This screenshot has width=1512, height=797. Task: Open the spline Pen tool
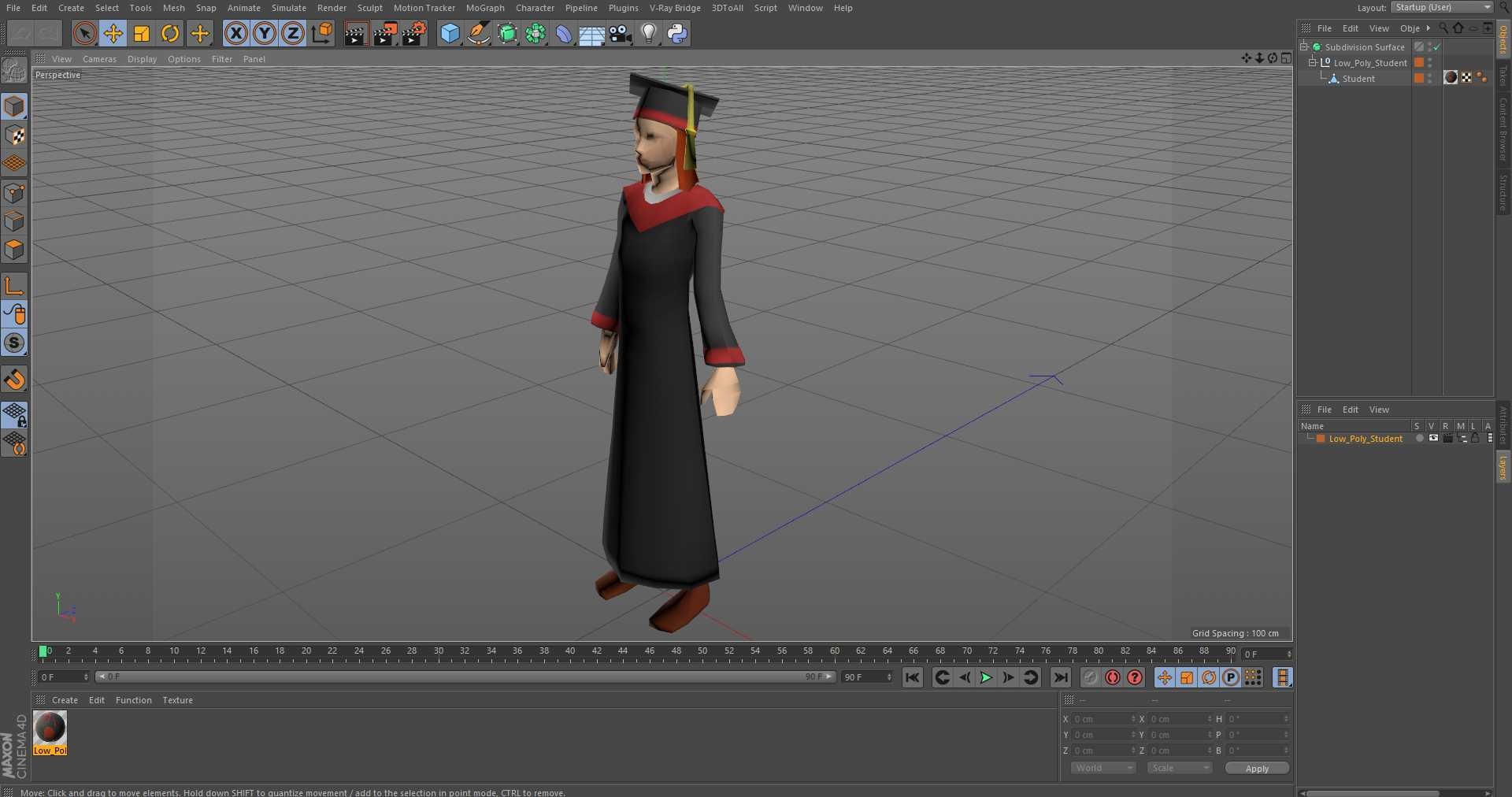tap(478, 33)
